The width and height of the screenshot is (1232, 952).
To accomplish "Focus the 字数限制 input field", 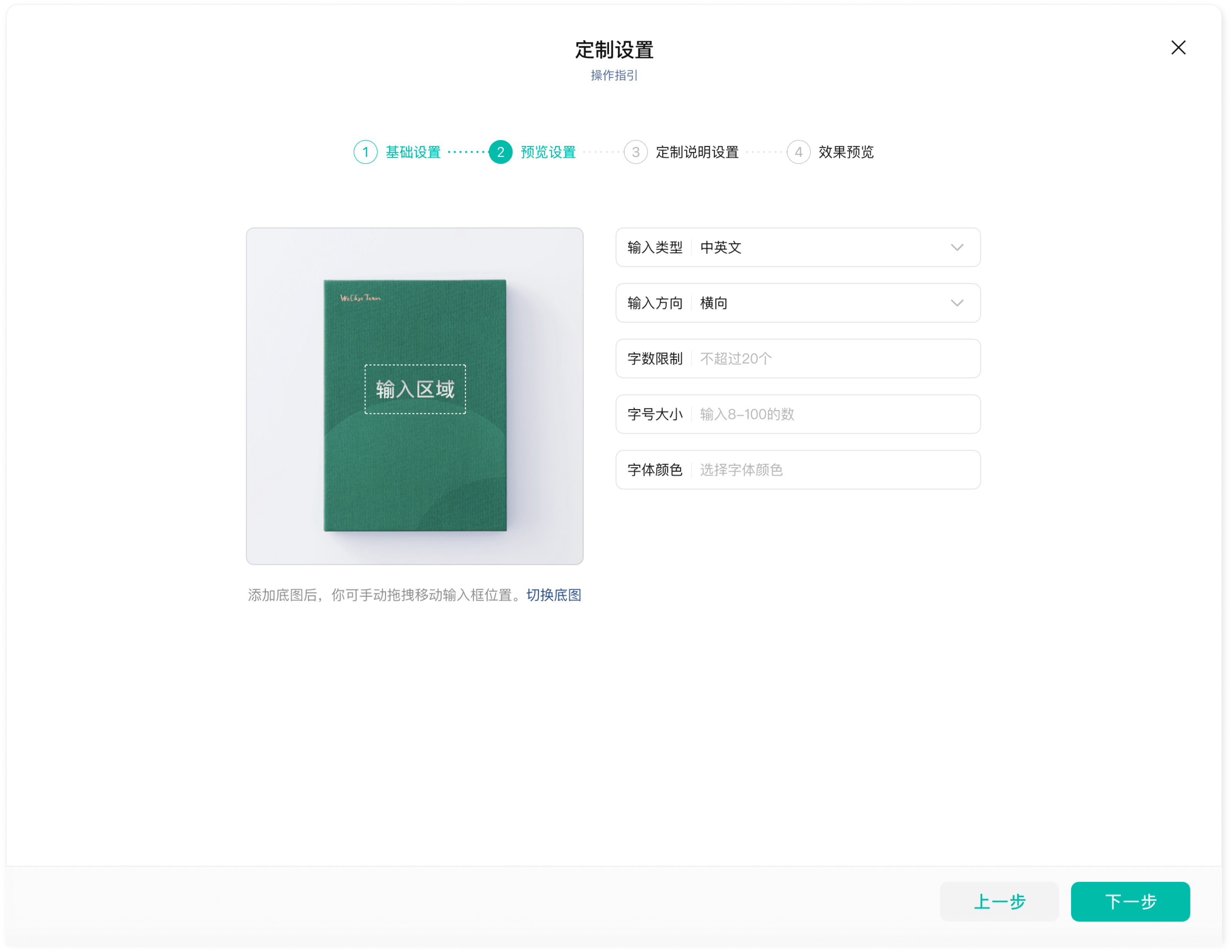I will pyautogui.click(x=835, y=359).
